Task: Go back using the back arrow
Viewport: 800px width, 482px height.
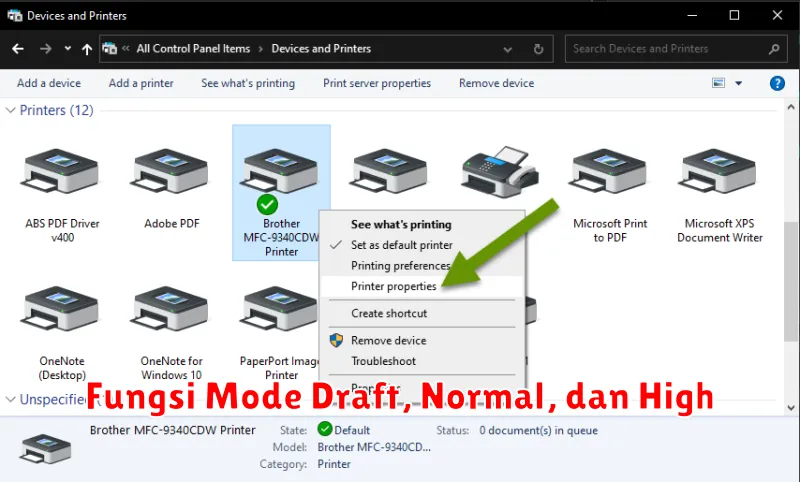Action: [x=18, y=49]
